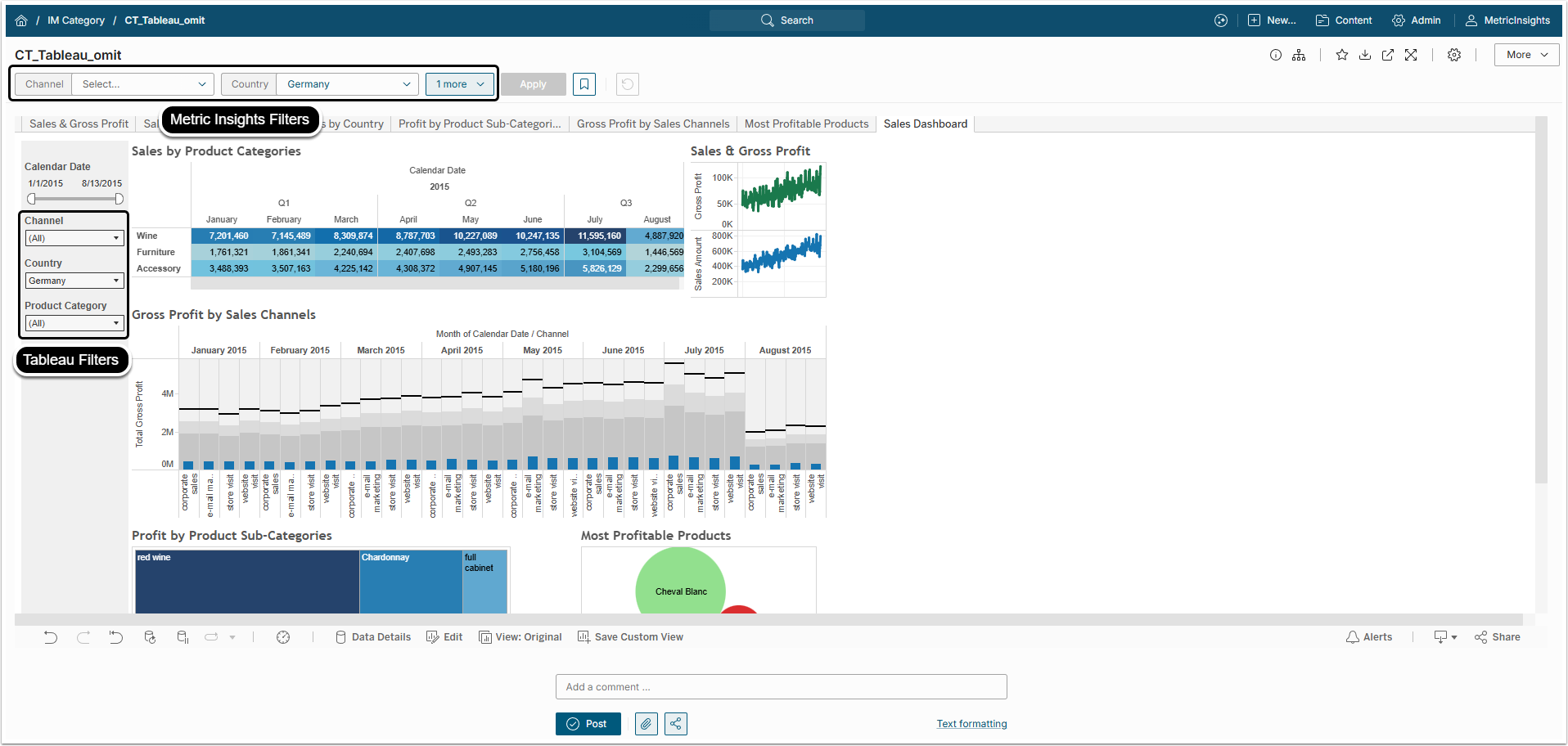Image resolution: width=1568 pixels, height=746 pixels.
Task: Click the Calendar Date slider right handle
Action: tap(119, 199)
